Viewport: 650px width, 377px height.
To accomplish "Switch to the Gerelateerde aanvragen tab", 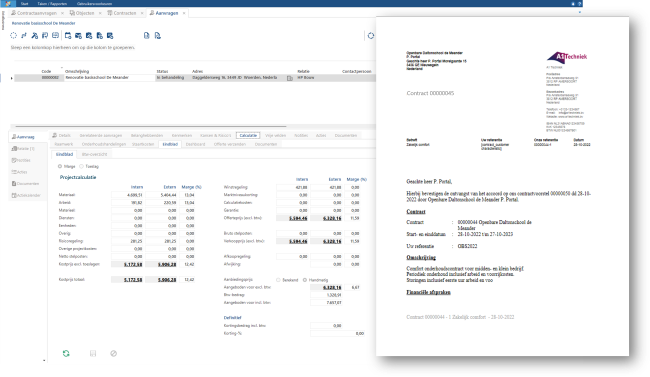I will click(101, 136).
